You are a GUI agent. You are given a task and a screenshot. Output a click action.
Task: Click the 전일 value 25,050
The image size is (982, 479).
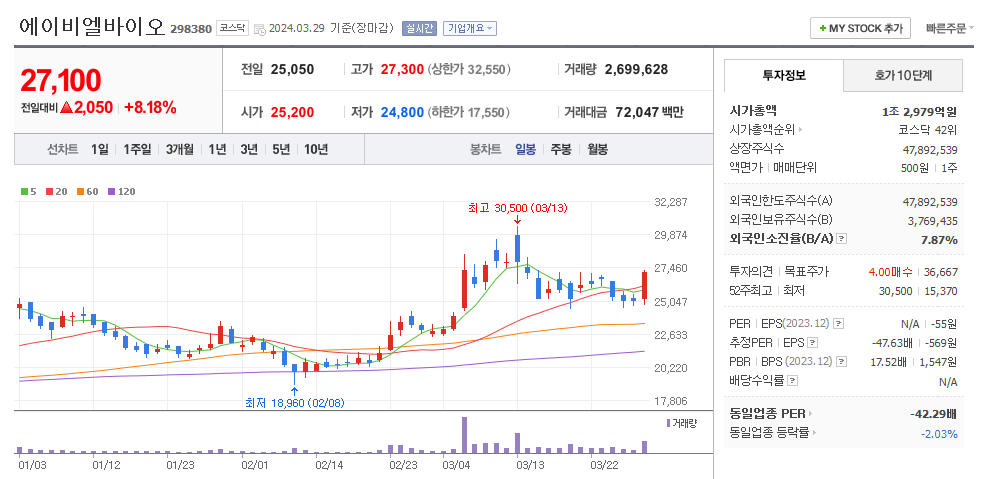click(x=292, y=70)
